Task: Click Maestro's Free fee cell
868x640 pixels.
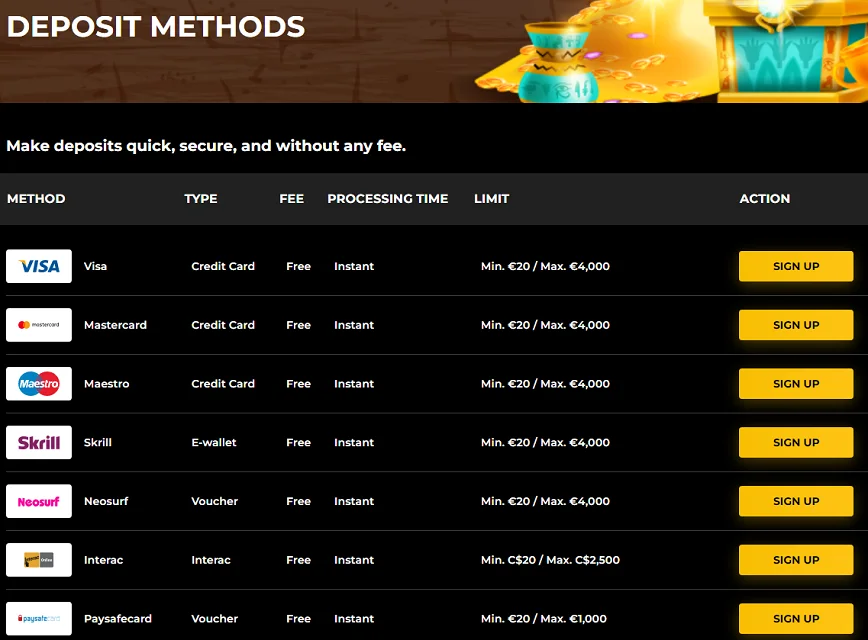Action: point(298,384)
